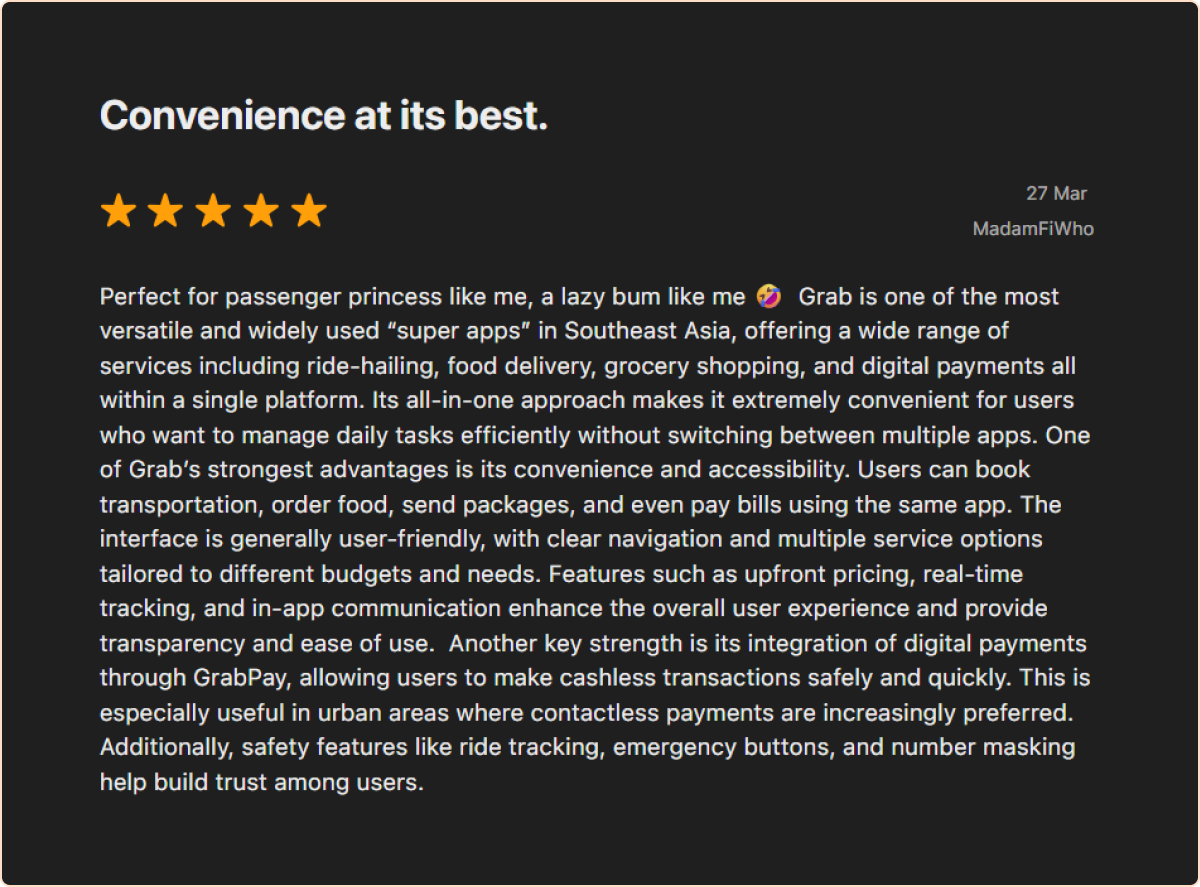Click the 'Convenience at its best.' review title

click(x=324, y=116)
